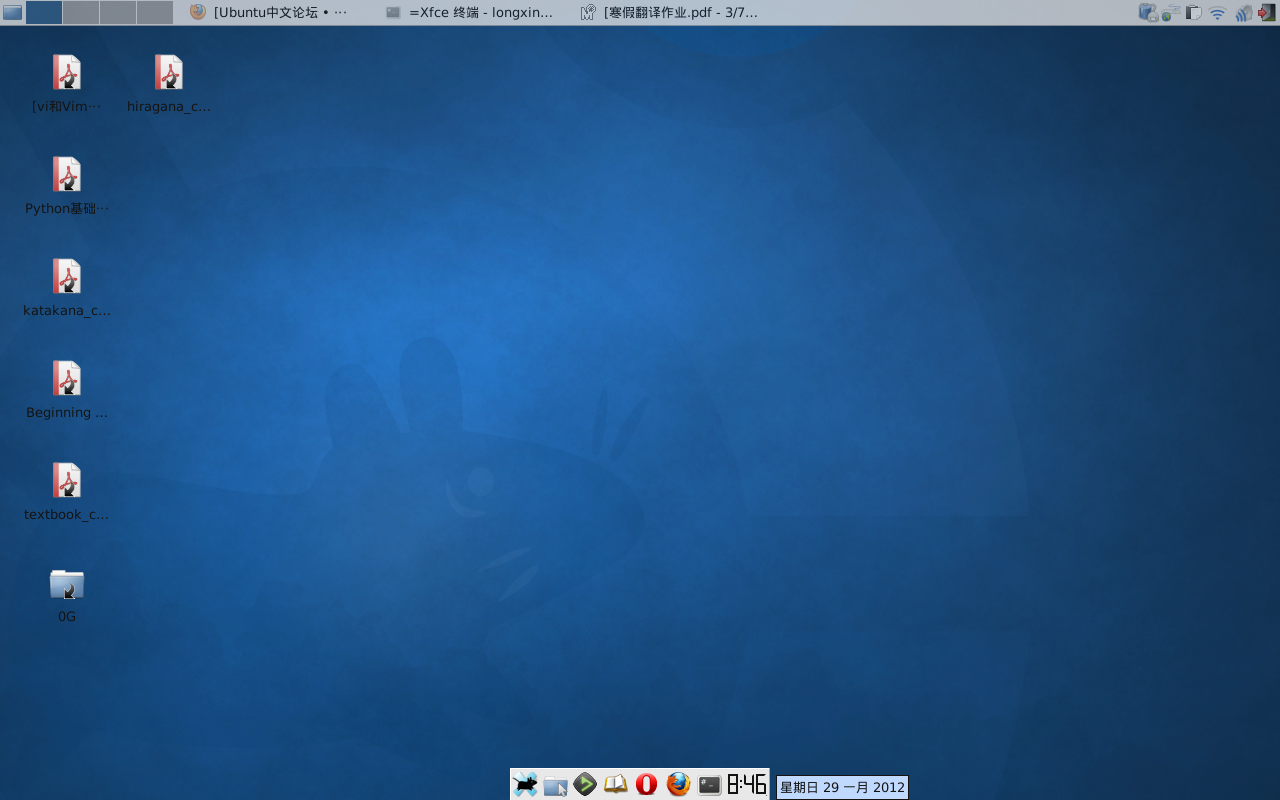The width and height of the screenshot is (1280, 800).
Task: Select the Python基础… PDF desktop icon
Action: pos(67,186)
